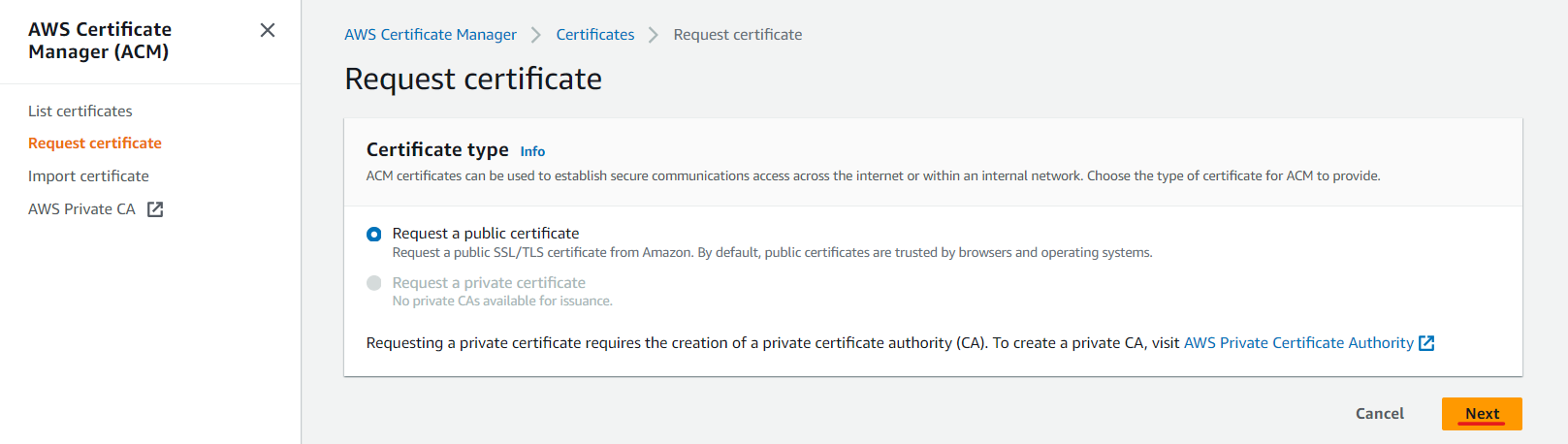The image size is (1568, 444).
Task: Go to Import certificate page
Action: click(88, 176)
